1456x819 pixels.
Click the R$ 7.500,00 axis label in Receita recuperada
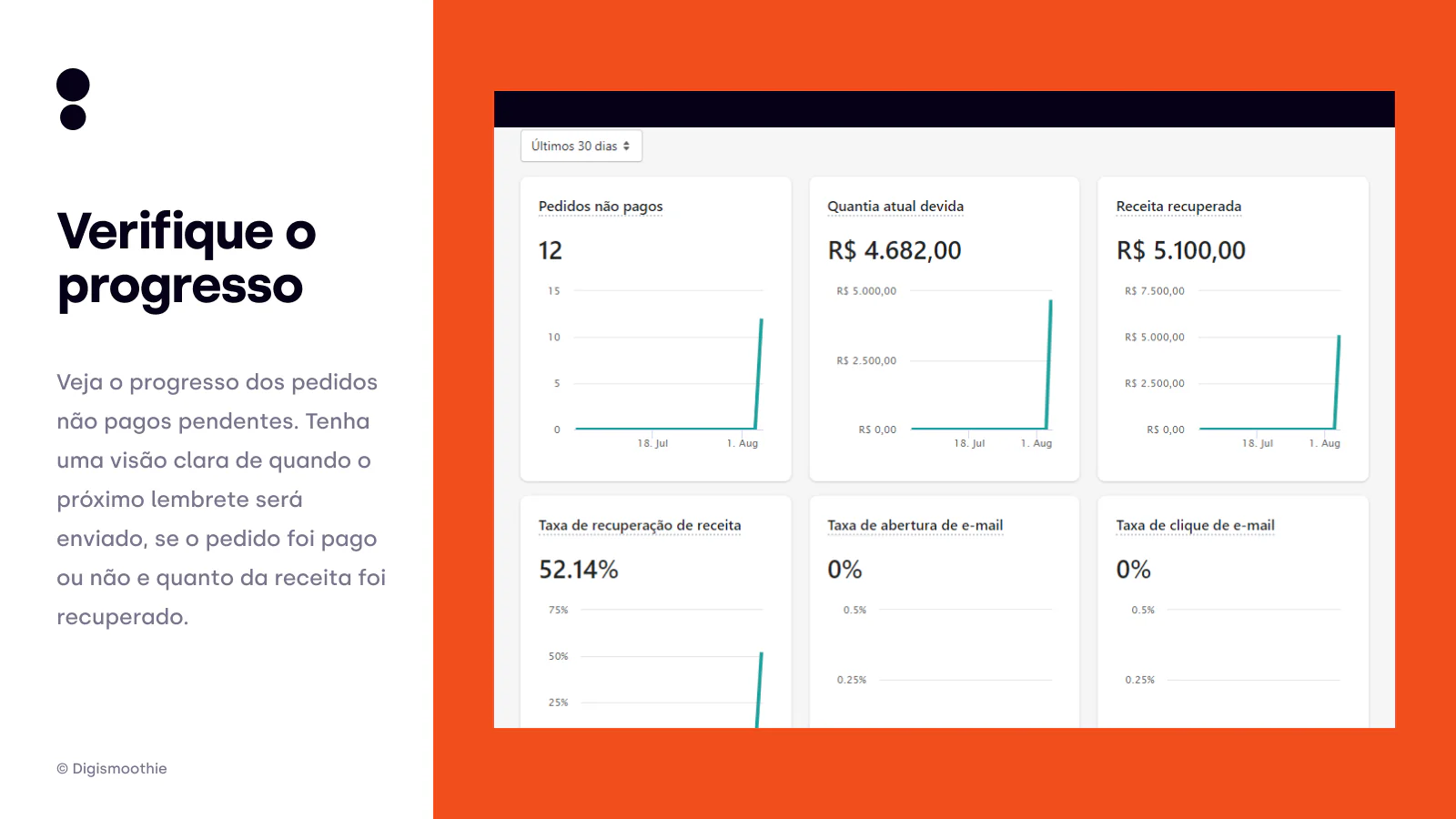click(x=1155, y=291)
